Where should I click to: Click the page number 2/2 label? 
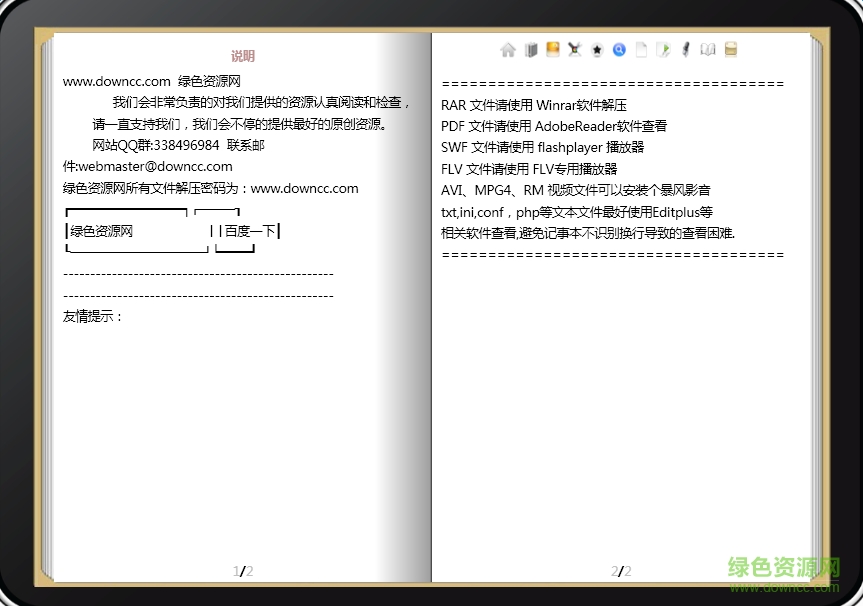621,570
